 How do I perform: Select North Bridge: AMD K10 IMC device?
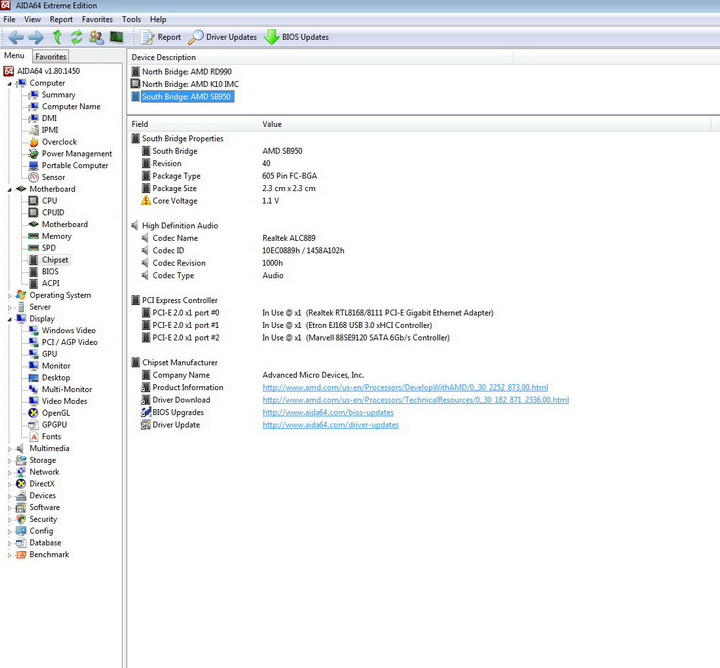tap(190, 84)
